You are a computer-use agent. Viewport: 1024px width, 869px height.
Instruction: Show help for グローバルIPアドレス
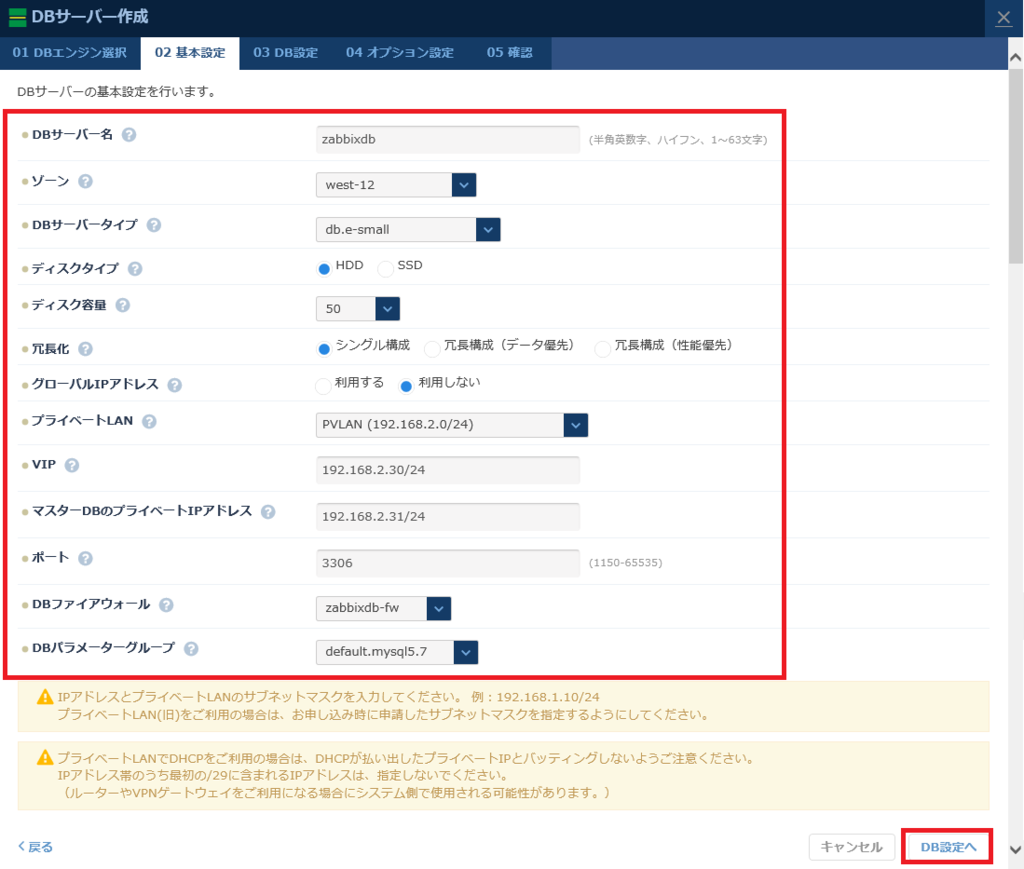175,385
